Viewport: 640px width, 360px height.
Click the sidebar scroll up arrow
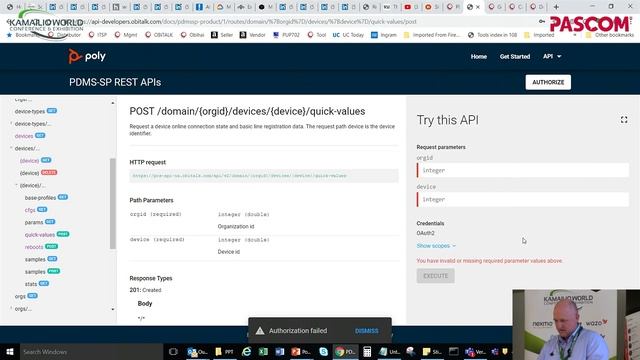pyautogui.click(x=113, y=103)
